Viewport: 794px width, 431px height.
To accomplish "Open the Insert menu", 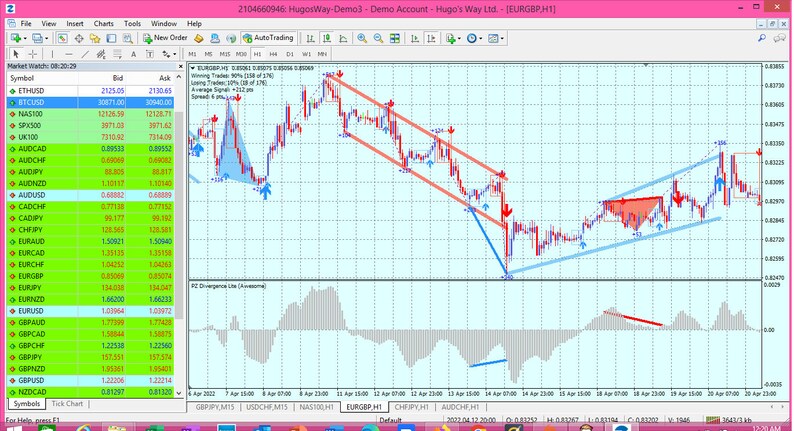I will coord(75,23).
